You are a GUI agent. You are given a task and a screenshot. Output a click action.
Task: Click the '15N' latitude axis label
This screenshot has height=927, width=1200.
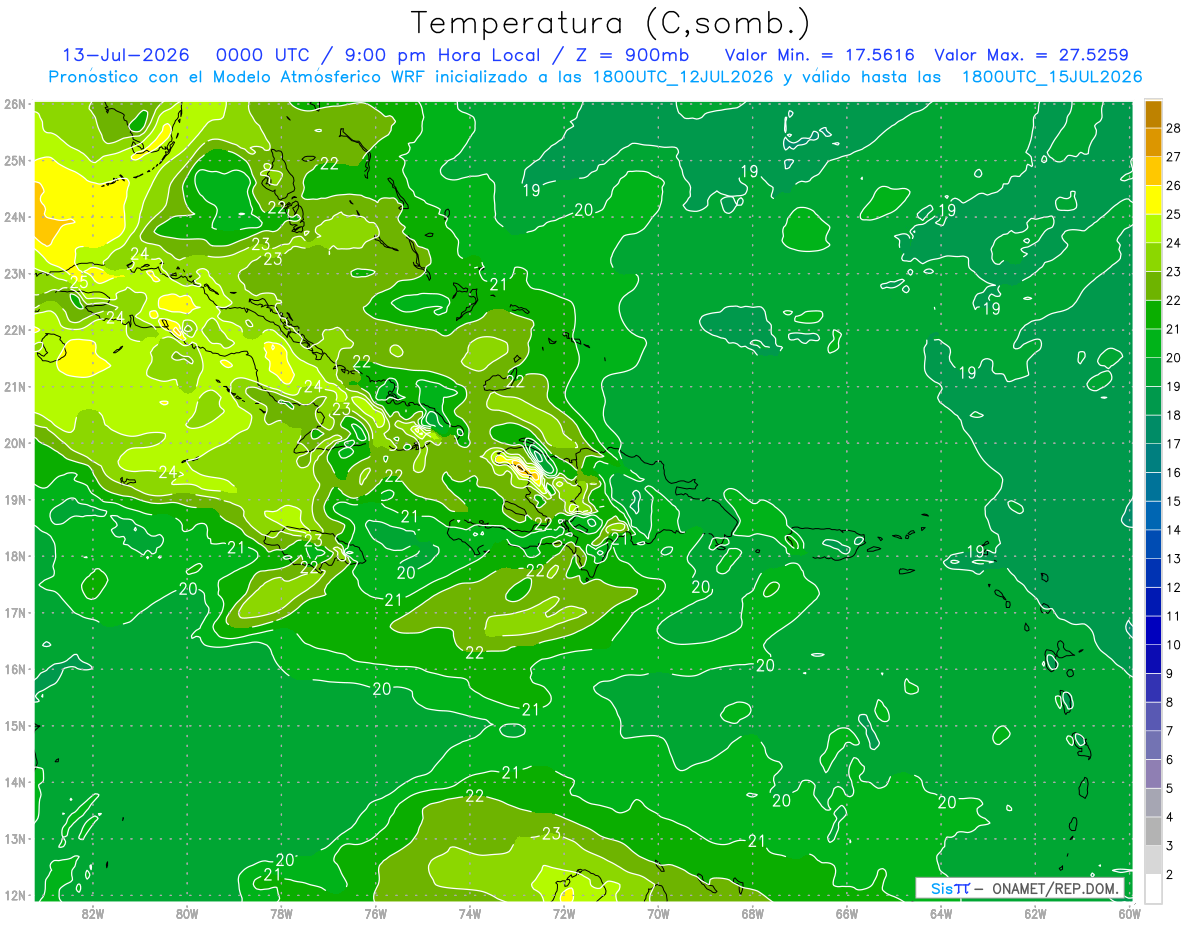tap(14, 725)
